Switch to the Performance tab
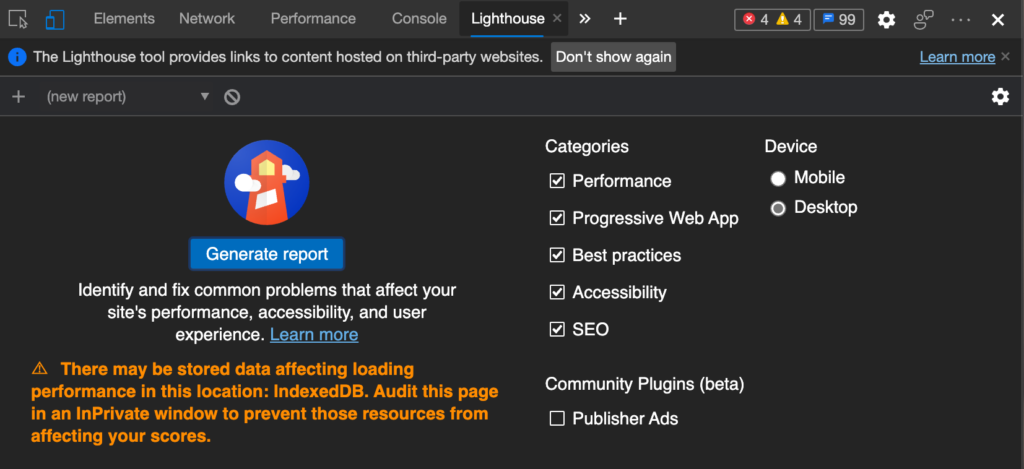Image resolution: width=1024 pixels, height=469 pixels. click(313, 19)
